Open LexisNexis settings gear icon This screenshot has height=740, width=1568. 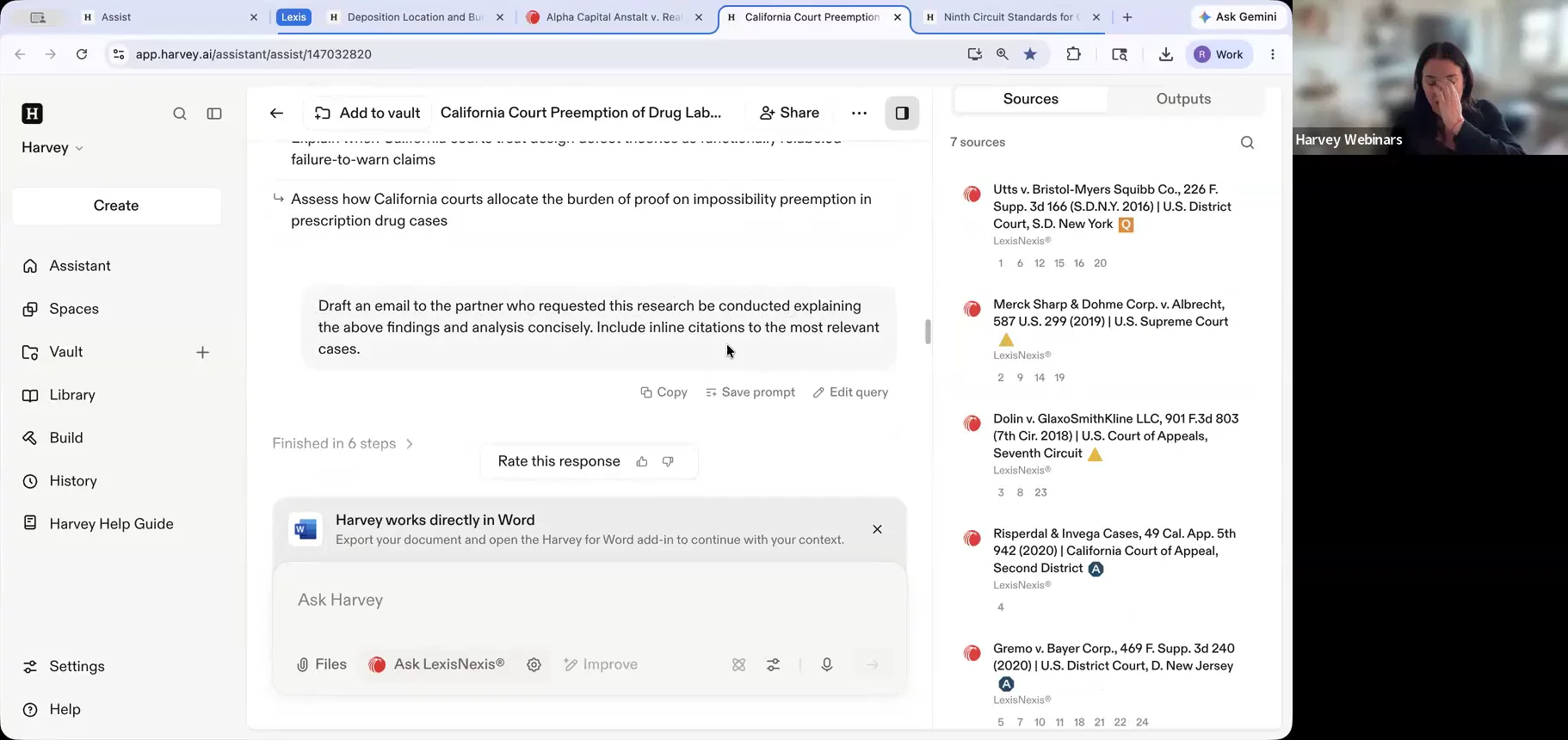[x=534, y=664]
